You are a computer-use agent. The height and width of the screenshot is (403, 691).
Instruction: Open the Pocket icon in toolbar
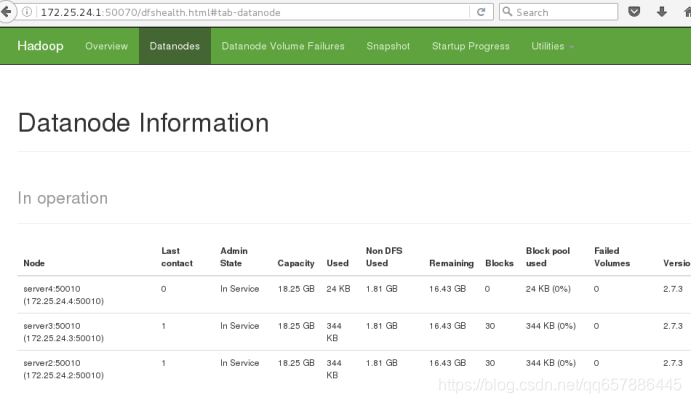click(634, 12)
